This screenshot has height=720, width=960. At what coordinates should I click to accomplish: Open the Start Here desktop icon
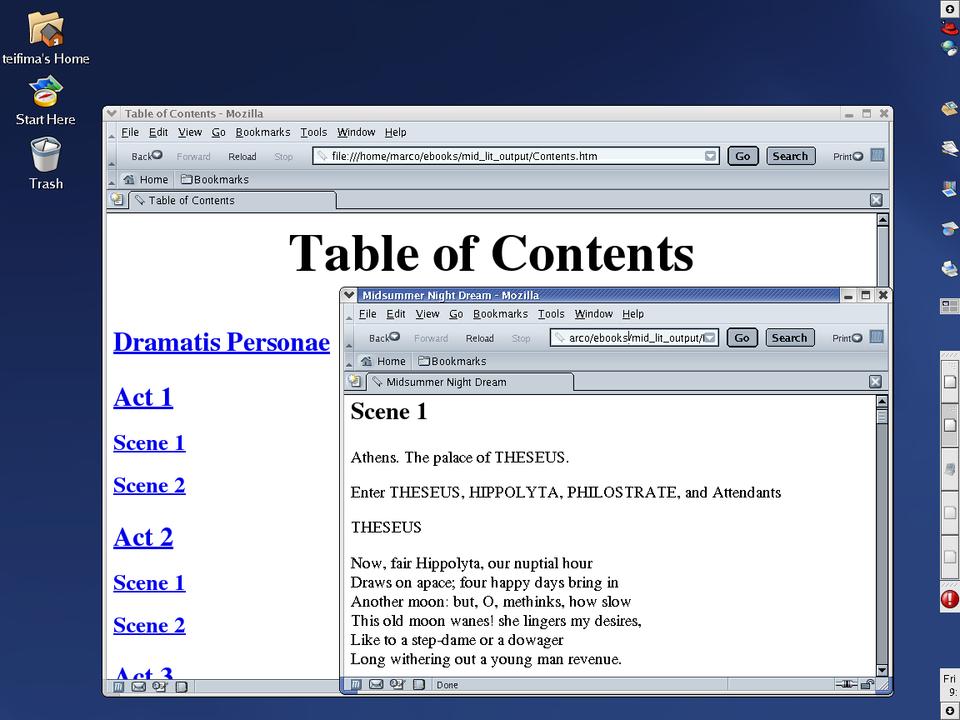(x=45, y=93)
